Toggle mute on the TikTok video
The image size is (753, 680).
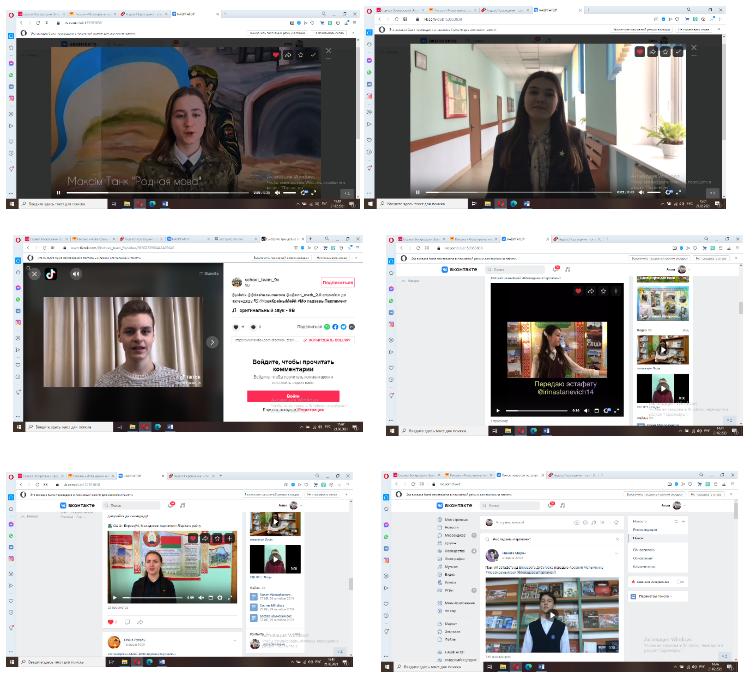76,274
